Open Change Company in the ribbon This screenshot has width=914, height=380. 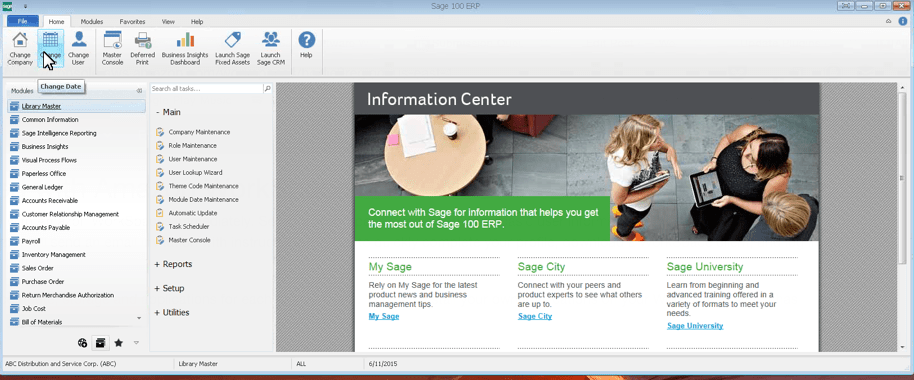coord(20,48)
